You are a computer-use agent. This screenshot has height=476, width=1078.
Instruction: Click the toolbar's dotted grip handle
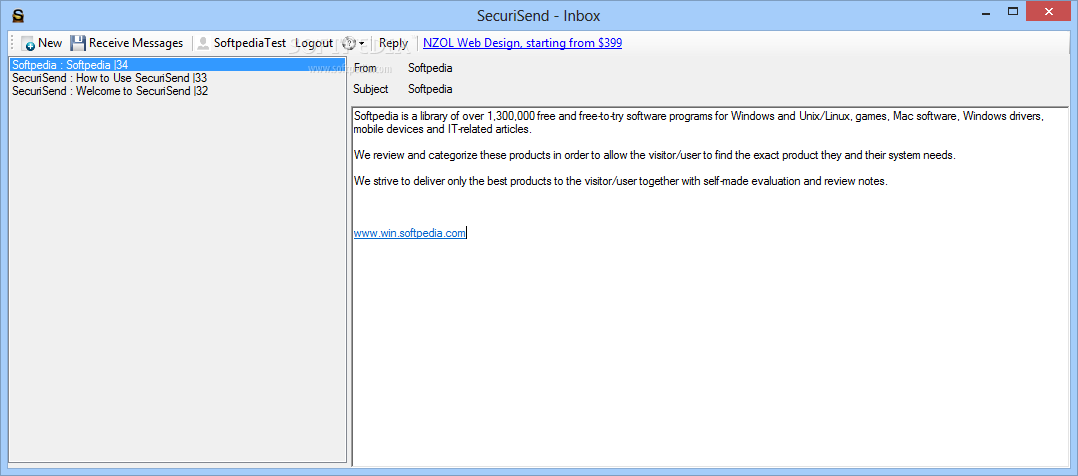pos(12,43)
